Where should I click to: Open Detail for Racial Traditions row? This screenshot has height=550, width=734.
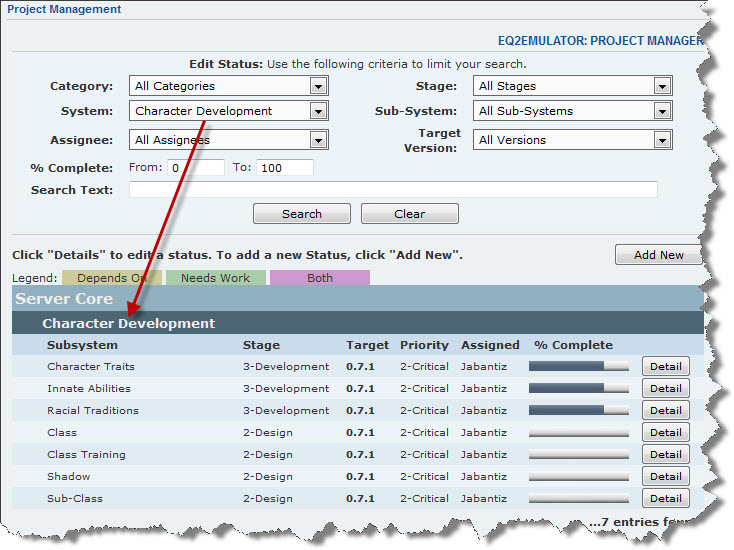pos(665,411)
